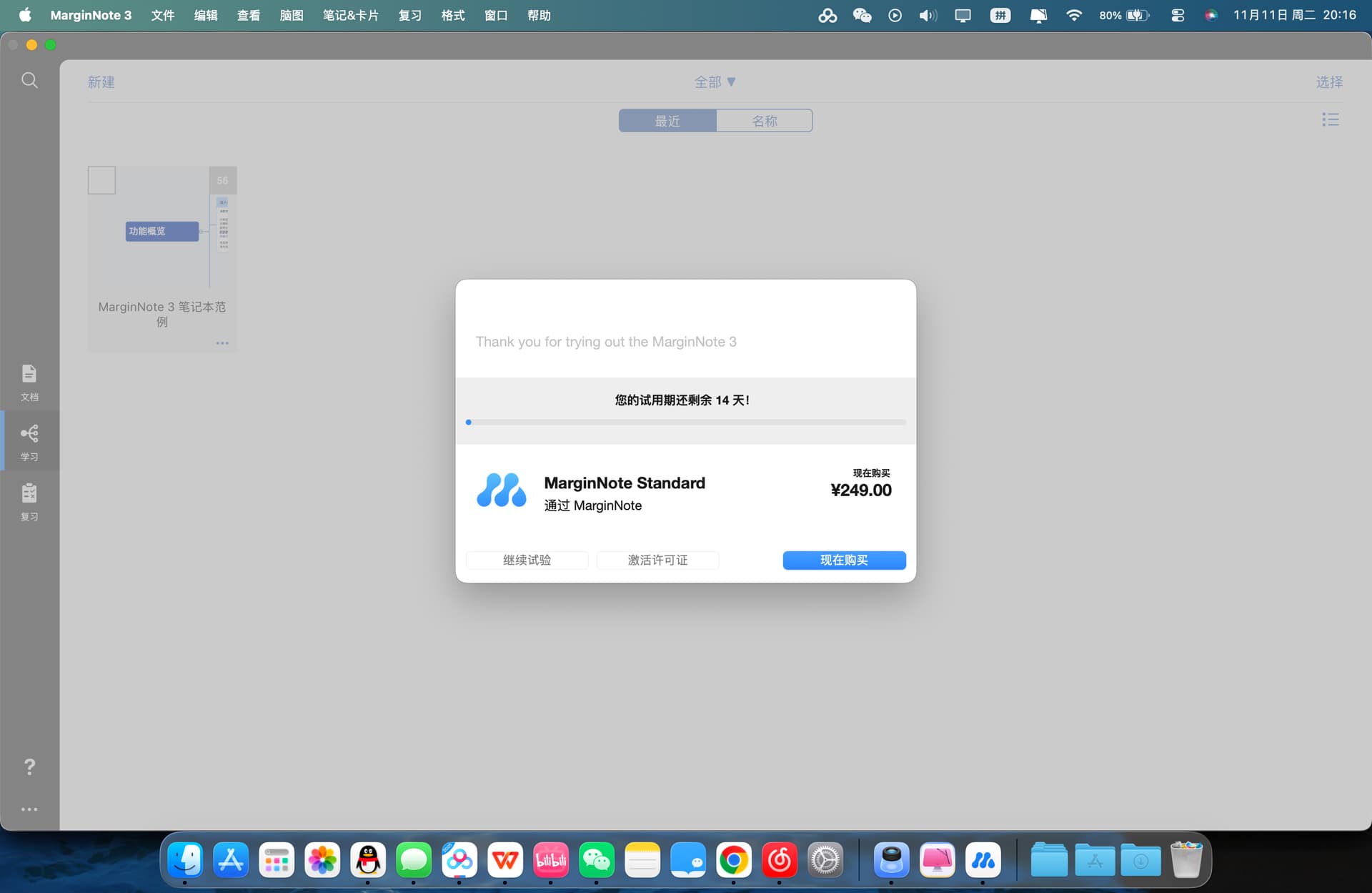Screen dimensions: 1372x893
Task: Click the blue 现在购买 button
Action: point(844,560)
